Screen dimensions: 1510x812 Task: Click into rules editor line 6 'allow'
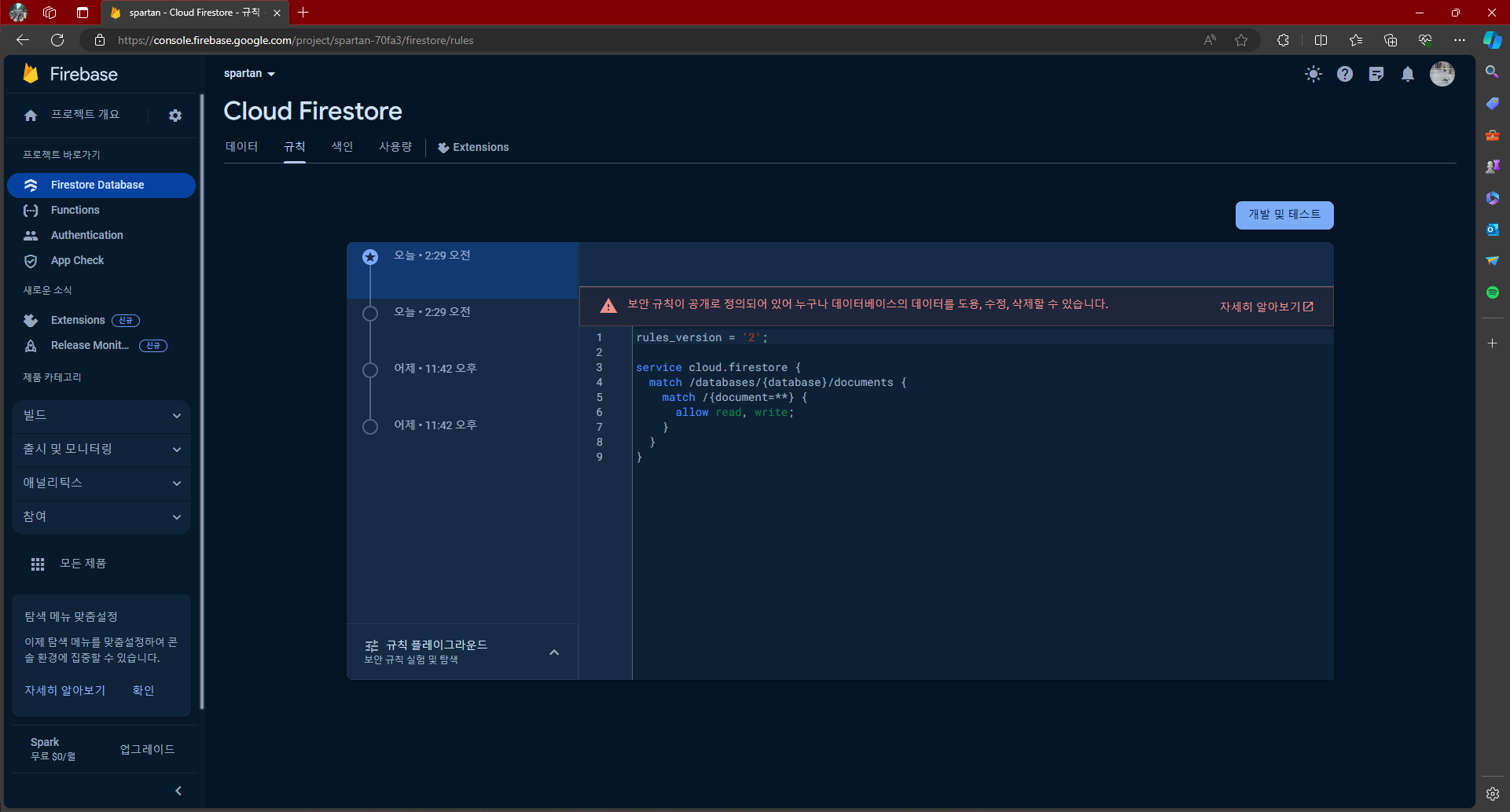(x=692, y=413)
